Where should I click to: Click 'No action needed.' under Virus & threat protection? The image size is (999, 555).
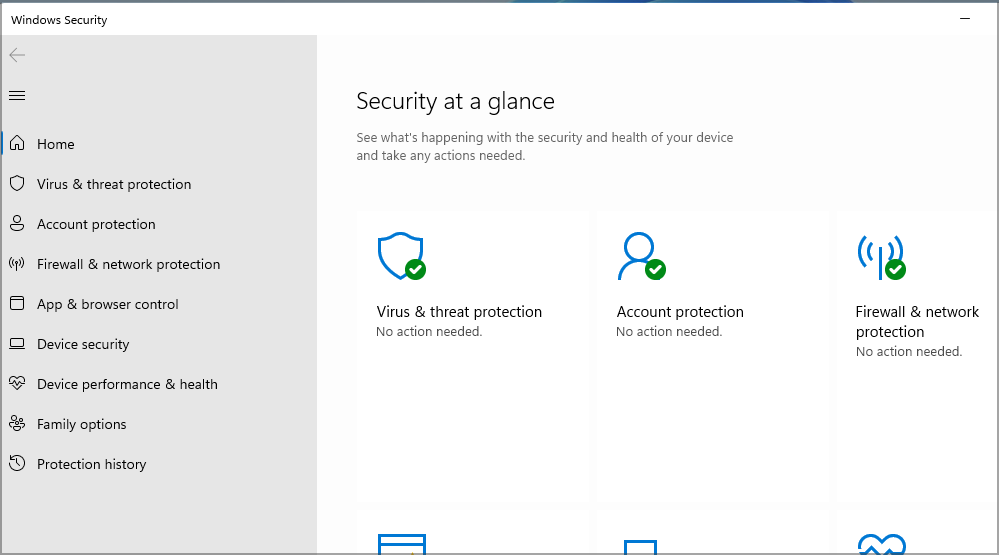(429, 331)
